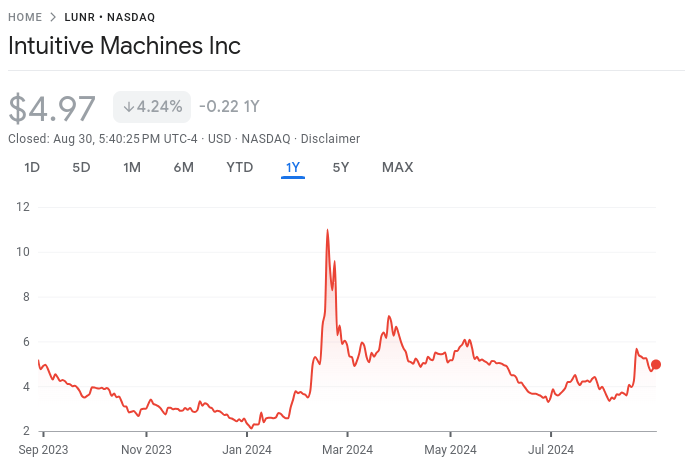Screen dimensions: 685x468
Task: Select the 1Y time range tab
Action: click(x=293, y=167)
